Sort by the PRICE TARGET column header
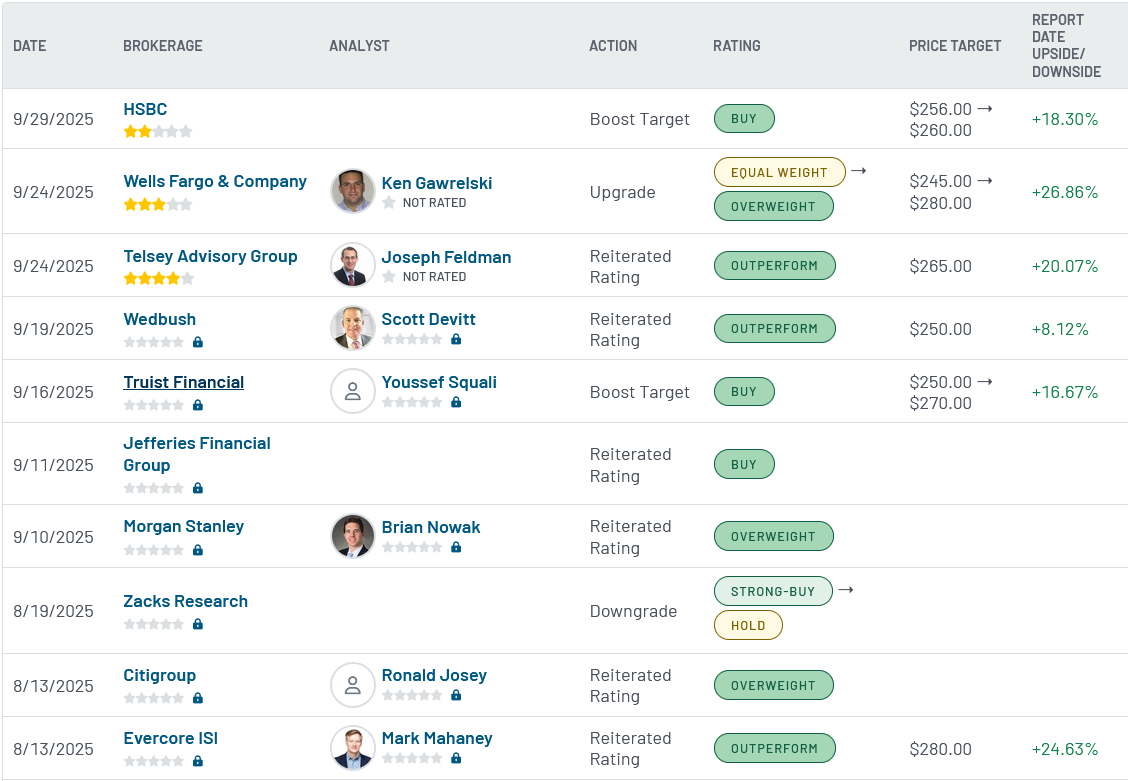 click(955, 46)
